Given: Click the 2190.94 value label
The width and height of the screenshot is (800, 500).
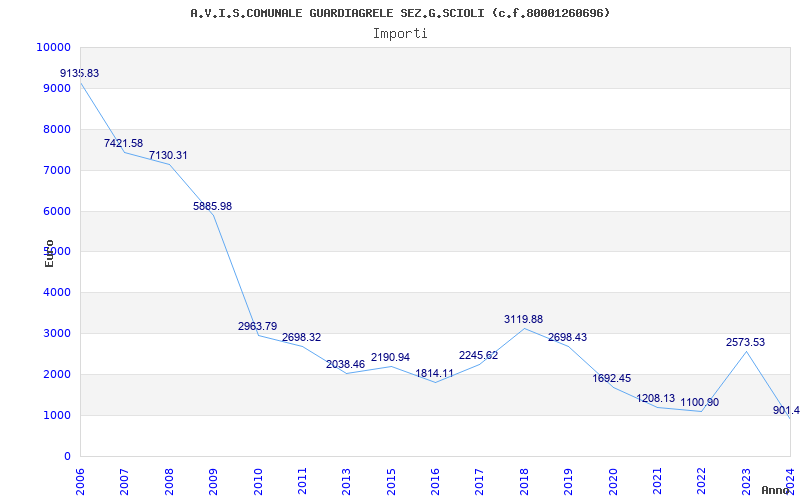Looking at the screenshot, I should coord(390,357).
